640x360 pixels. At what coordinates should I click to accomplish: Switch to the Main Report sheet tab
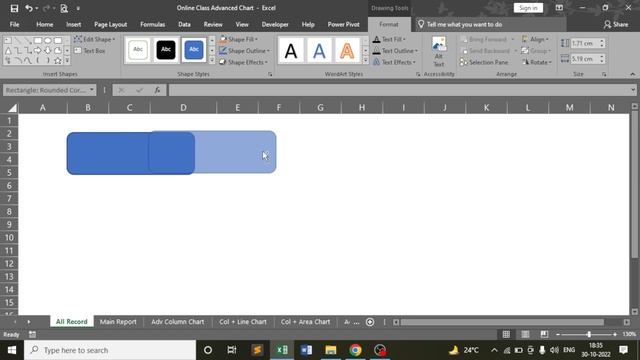[118, 322]
